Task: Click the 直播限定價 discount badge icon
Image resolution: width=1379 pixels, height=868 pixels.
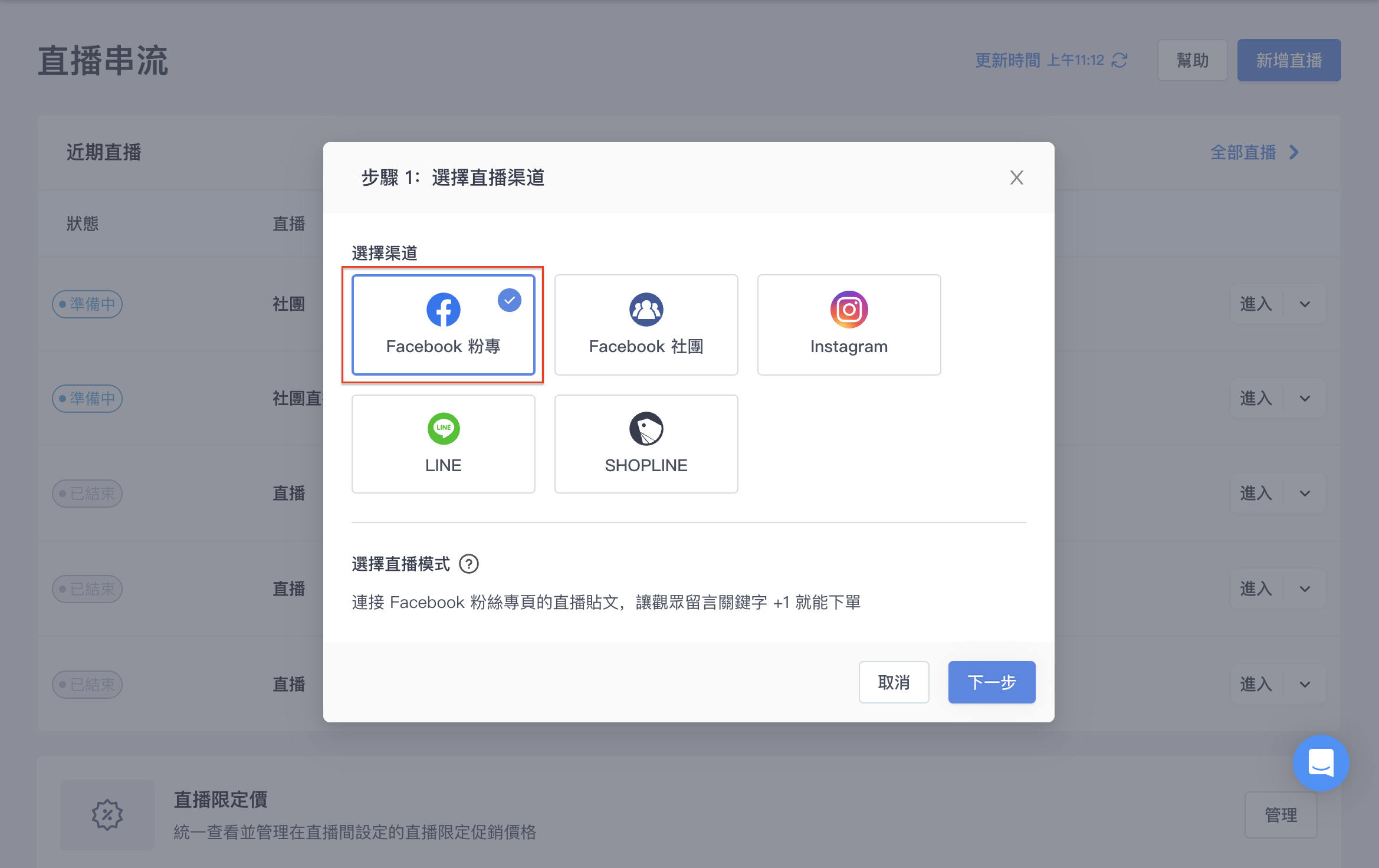Action: point(107,815)
